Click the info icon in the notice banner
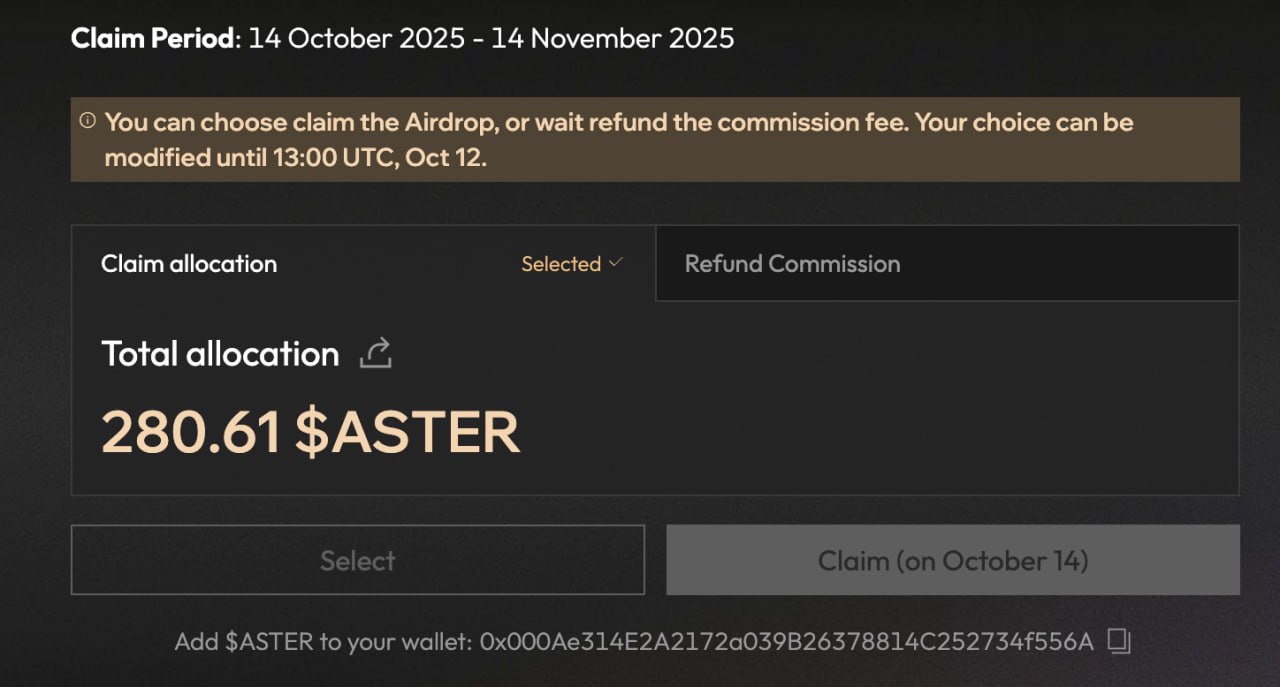This screenshot has height=687, width=1280. coord(88,121)
